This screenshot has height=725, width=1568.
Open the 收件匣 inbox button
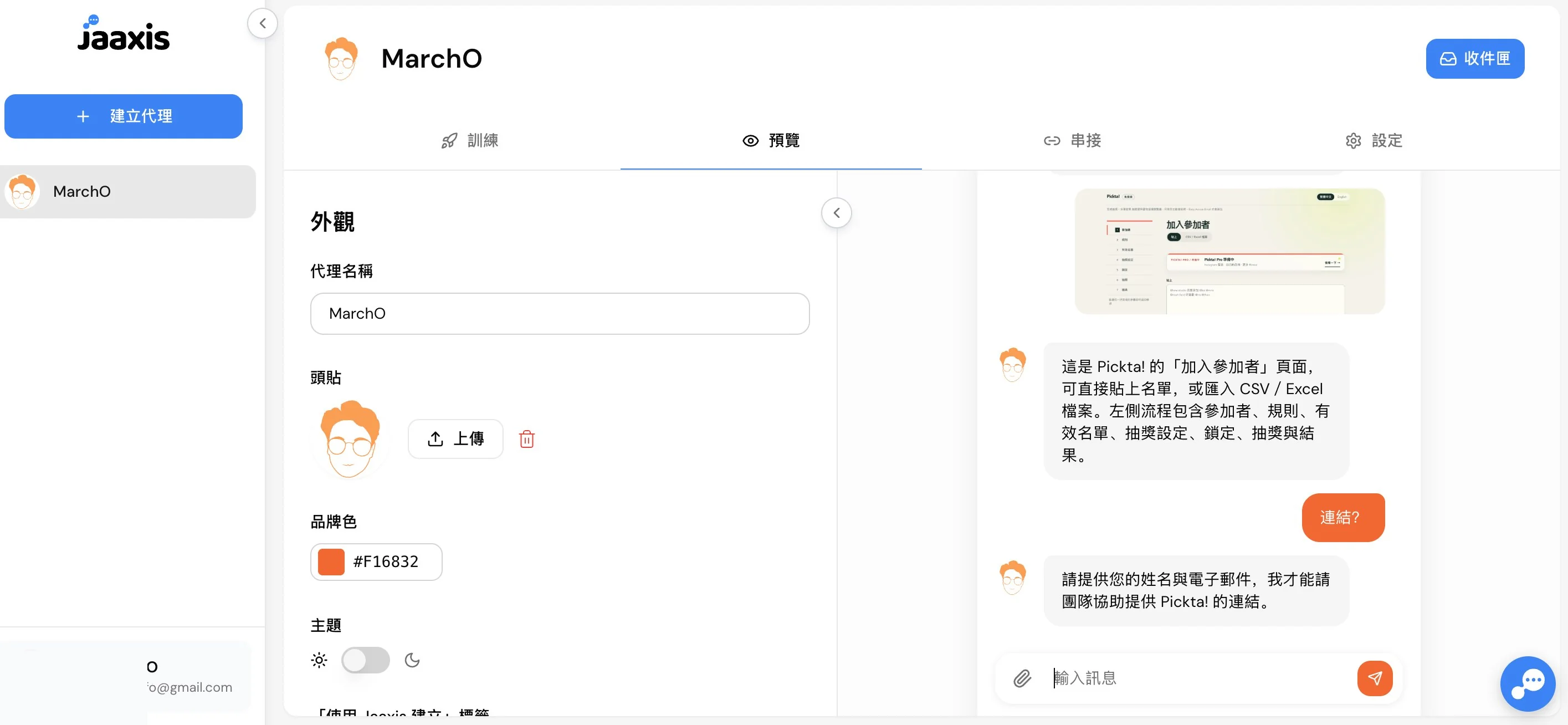1475,58
